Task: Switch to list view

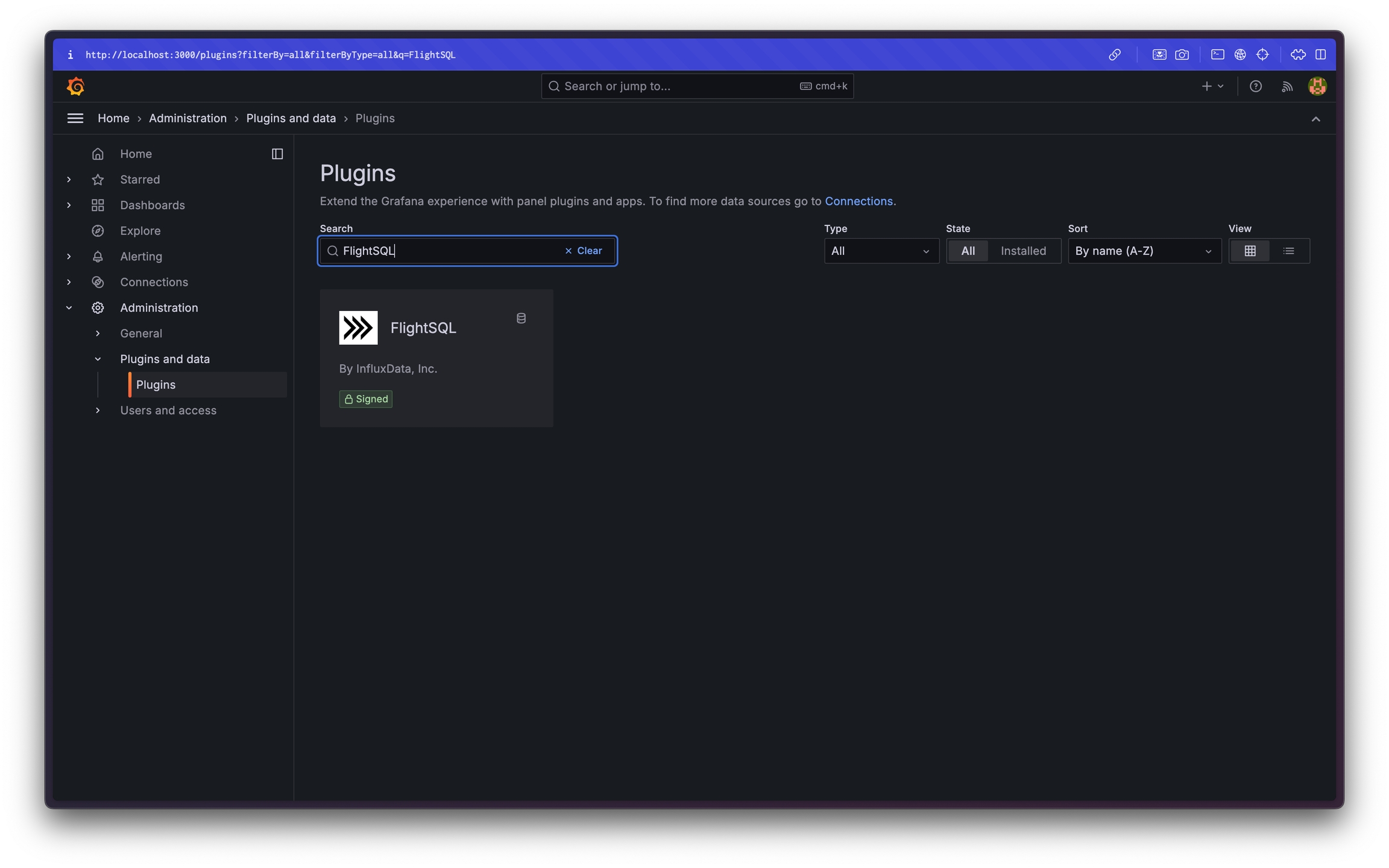Action: (x=1288, y=251)
